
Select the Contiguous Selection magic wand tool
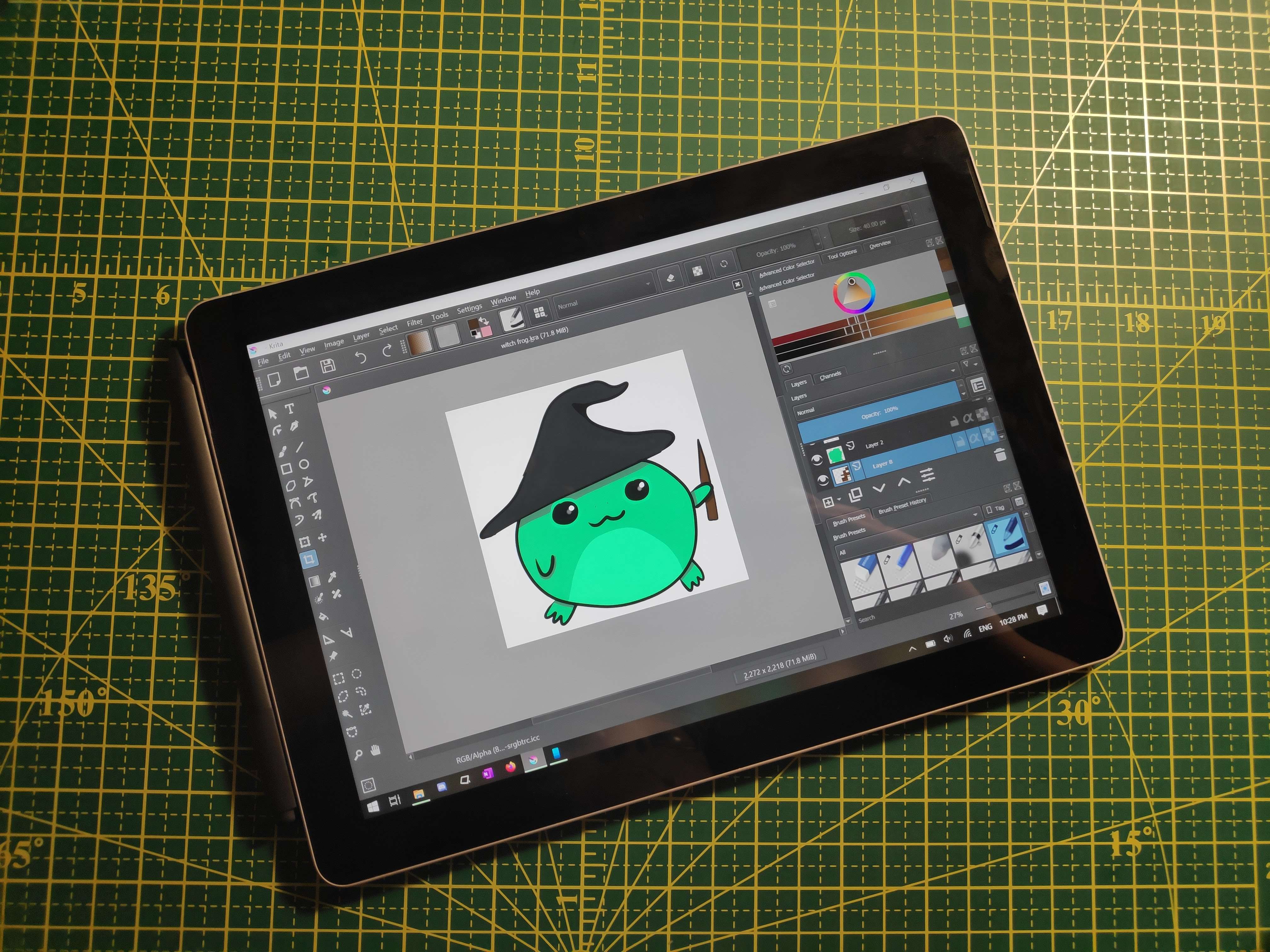347,714
